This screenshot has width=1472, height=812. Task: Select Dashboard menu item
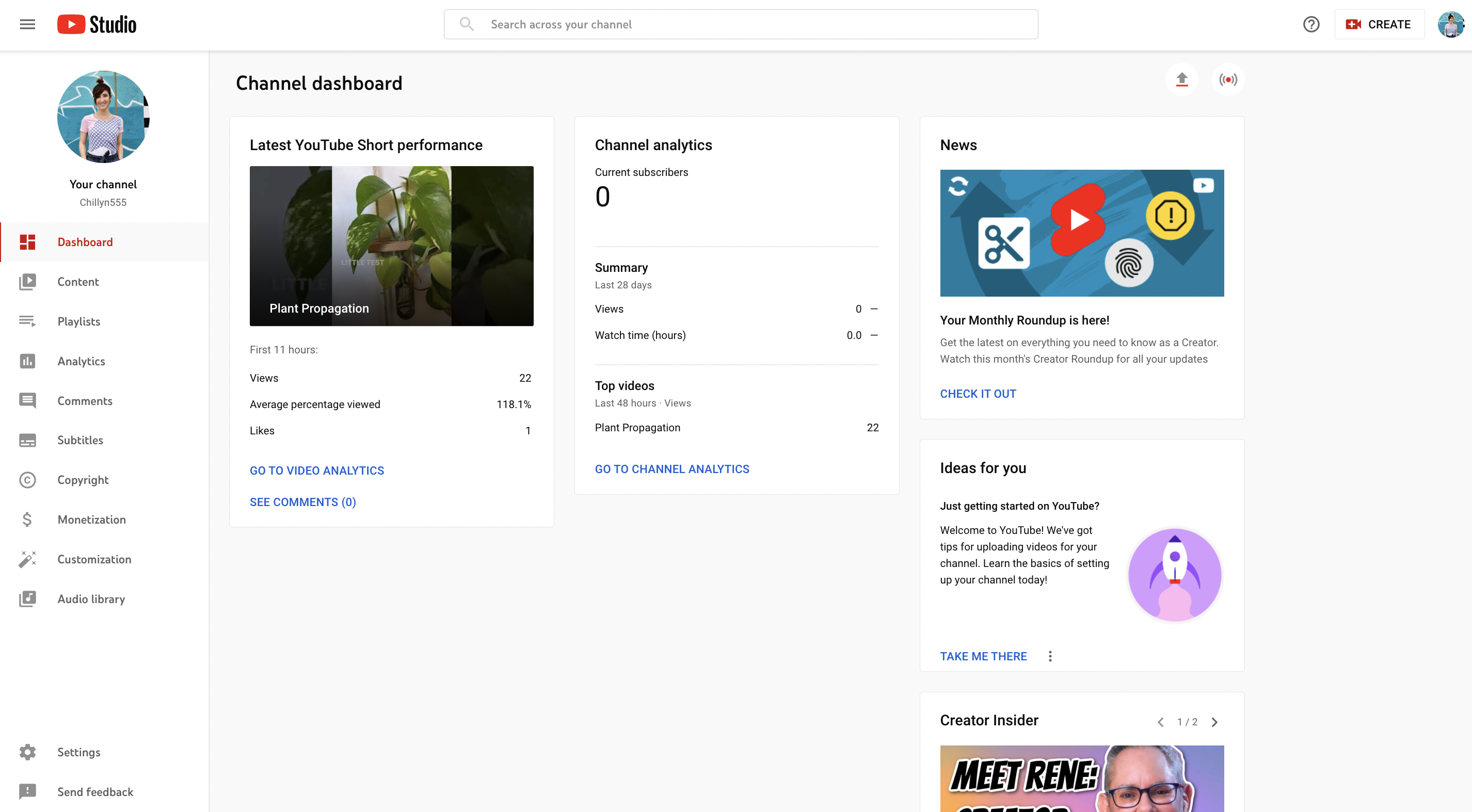click(x=85, y=242)
